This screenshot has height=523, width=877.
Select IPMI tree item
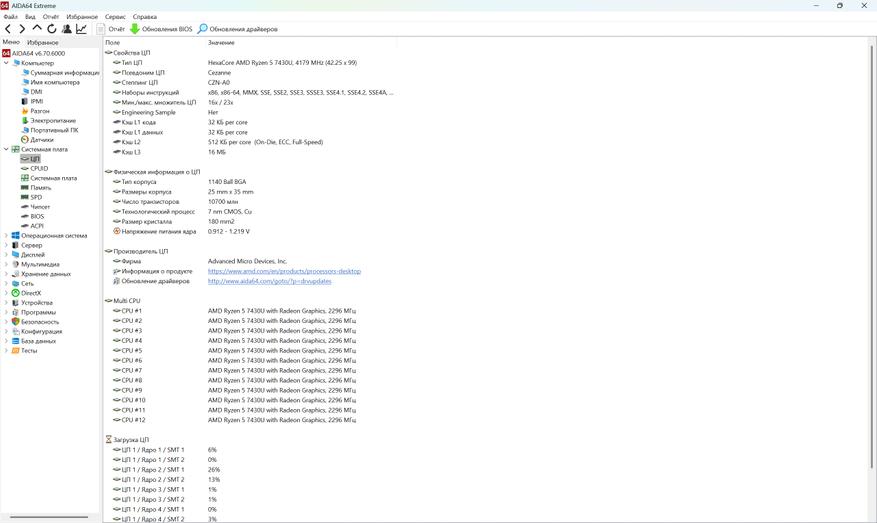[32, 101]
